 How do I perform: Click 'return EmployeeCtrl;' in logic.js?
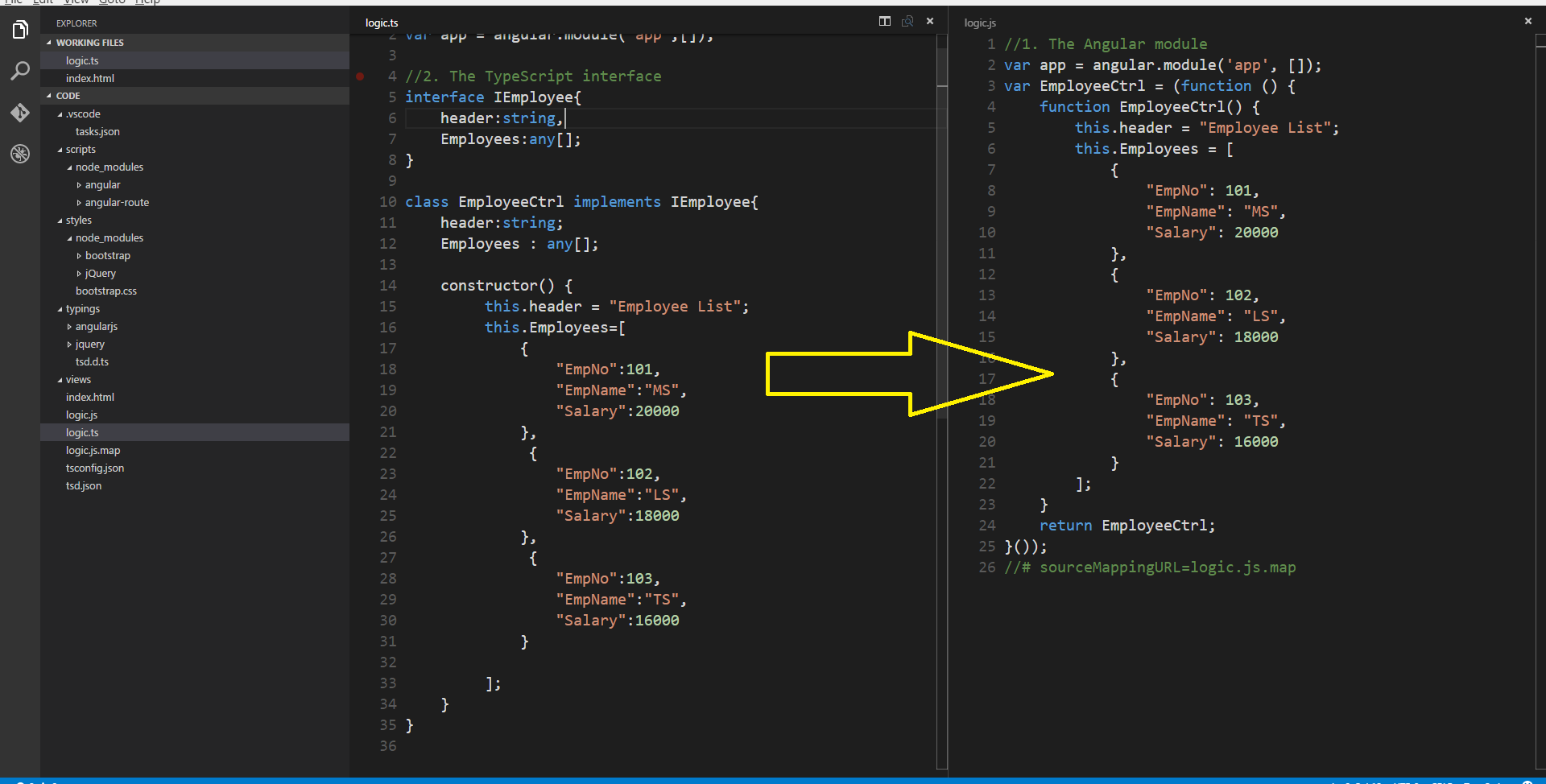(1127, 526)
